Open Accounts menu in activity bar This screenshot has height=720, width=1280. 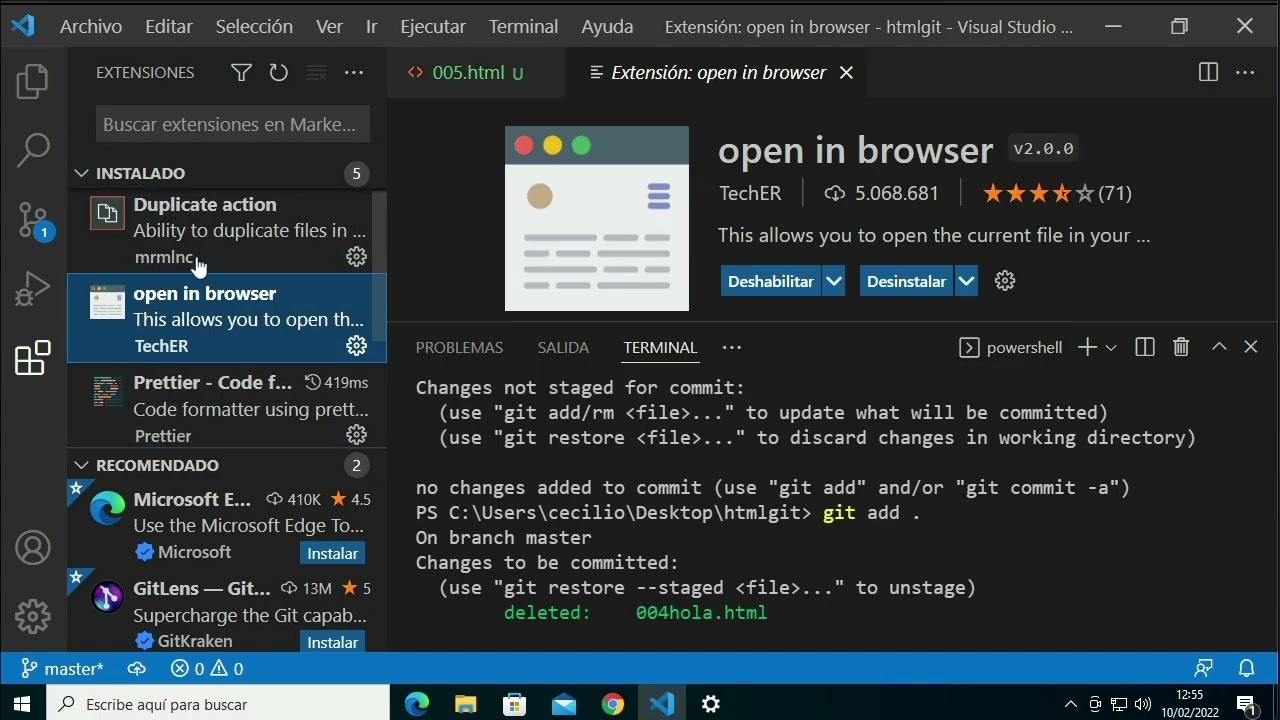point(33,548)
